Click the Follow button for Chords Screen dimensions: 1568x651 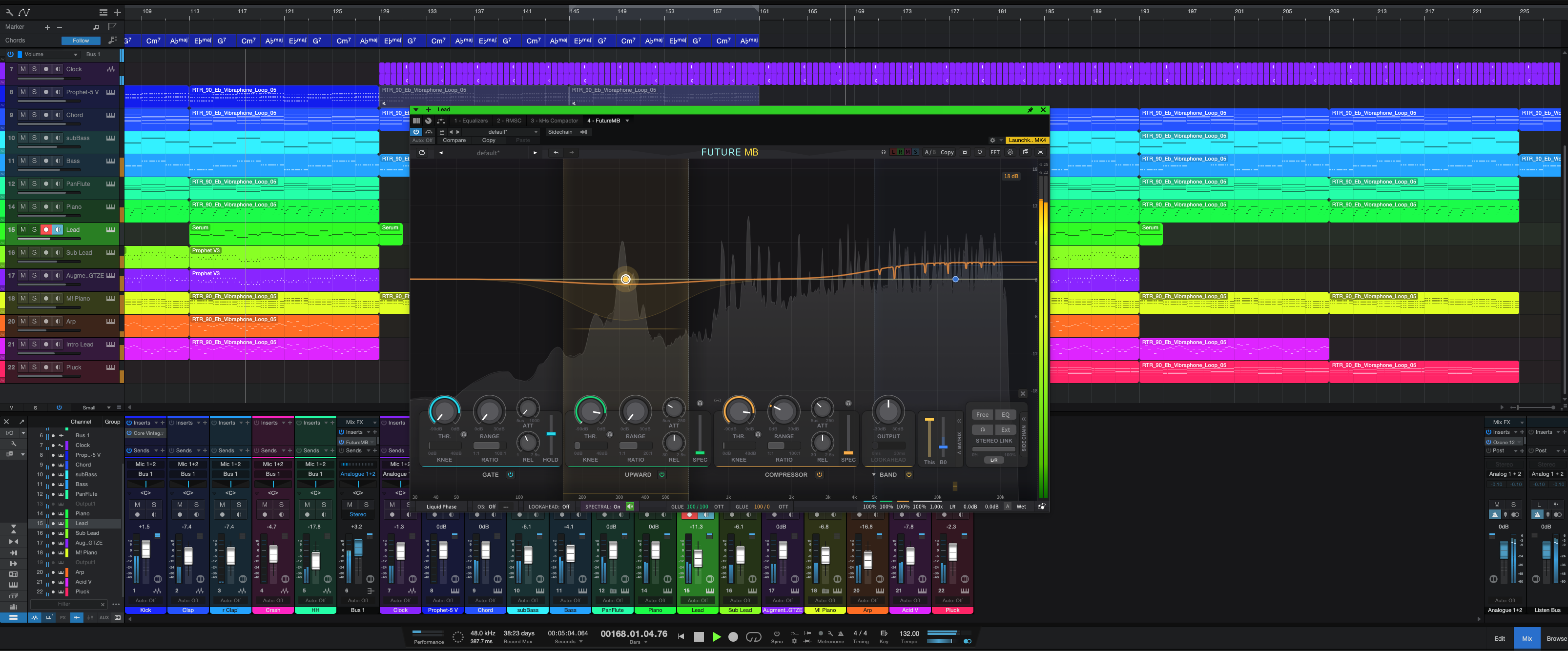[x=81, y=41]
